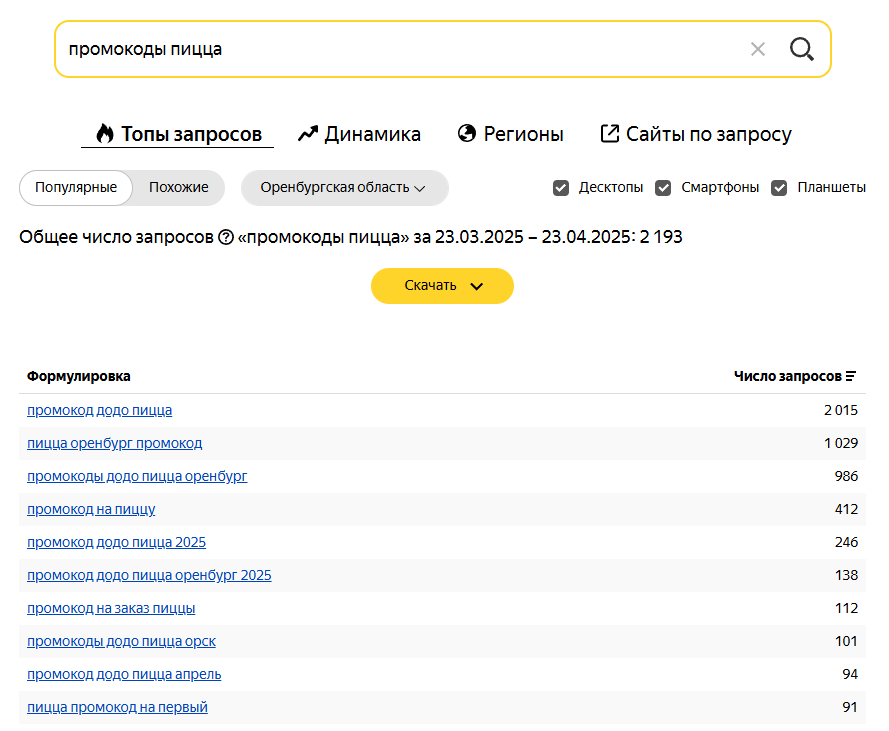Click the query count value 2 015
Viewport: 889px width, 731px height.
(x=841, y=410)
